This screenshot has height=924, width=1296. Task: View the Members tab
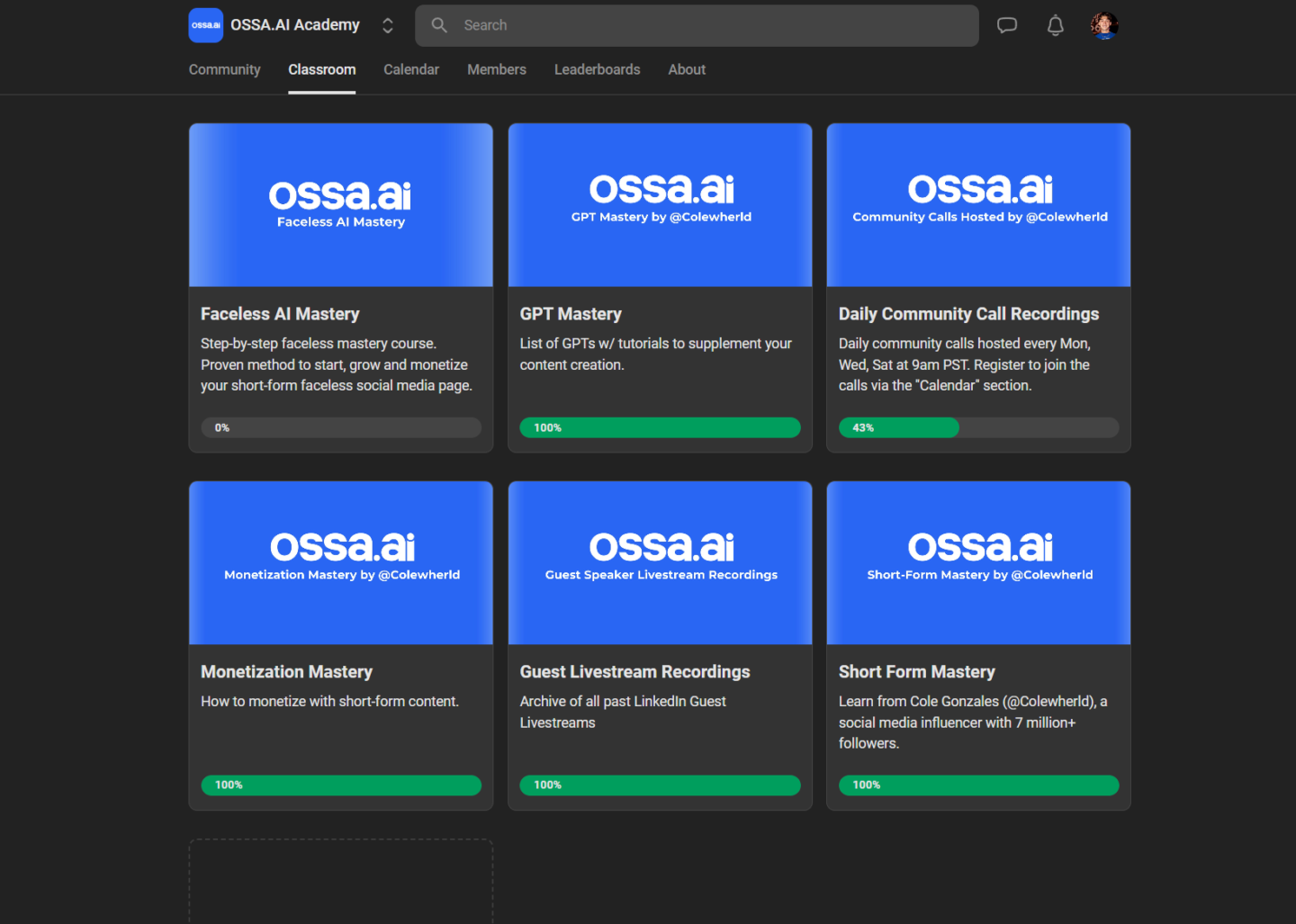[496, 69]
